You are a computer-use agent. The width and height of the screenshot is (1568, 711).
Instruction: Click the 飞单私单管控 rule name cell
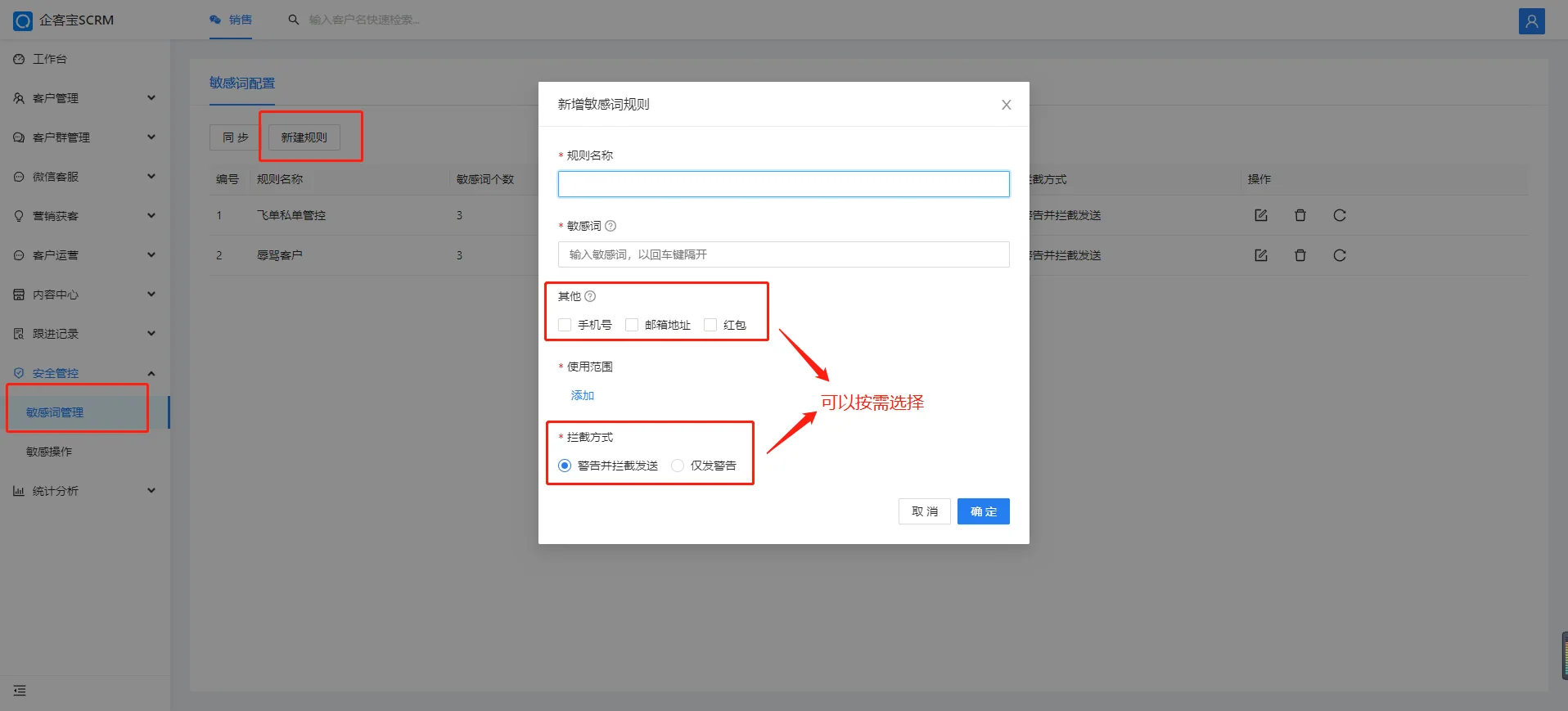point(291,215)
